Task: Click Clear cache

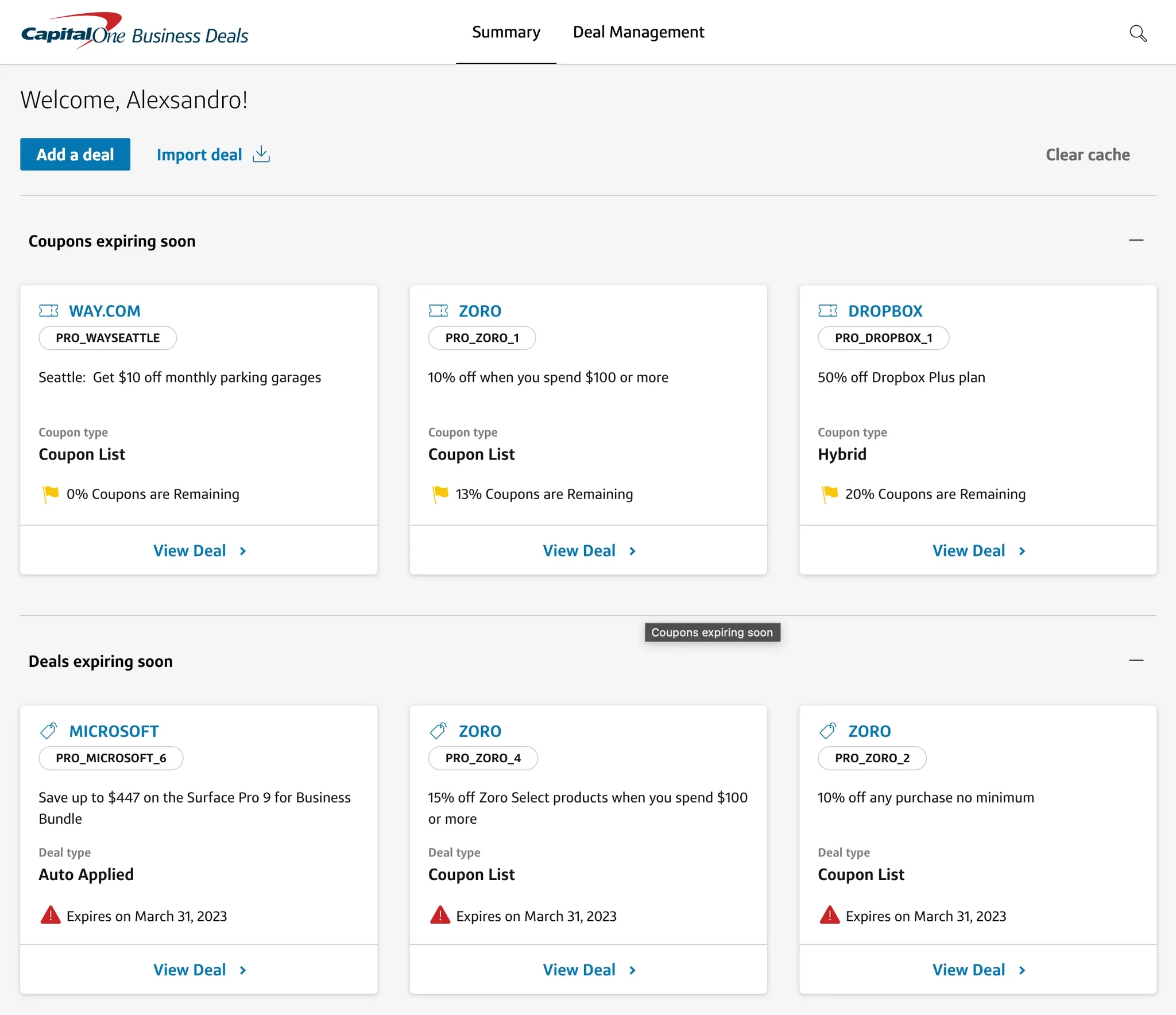Action: (x=1088, y=155)
